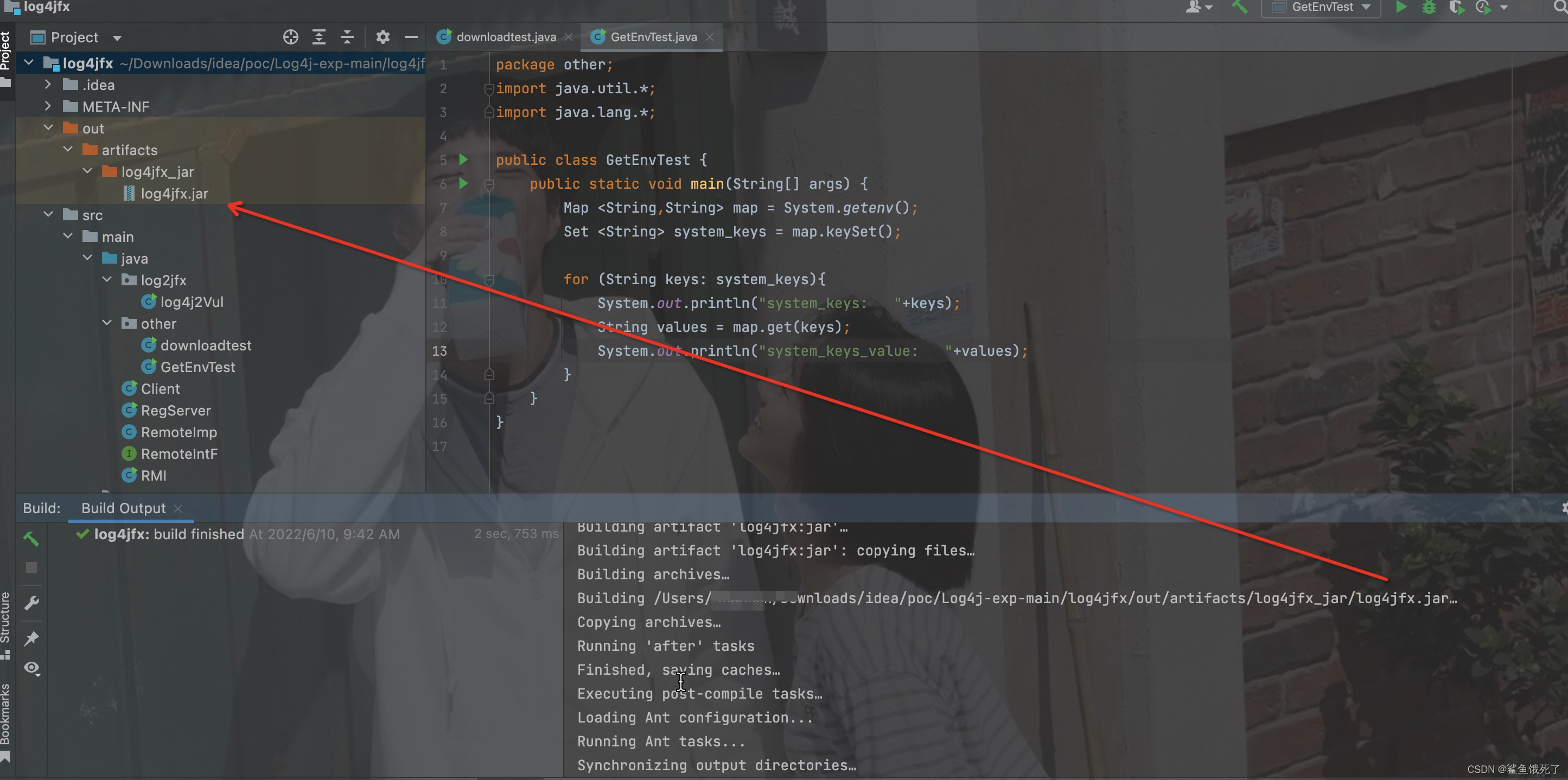The height and width of the screenshot is (780, 1568).
Task: Click the Select Opened File locate icon
Action: pyautogui.click(x=290, y=37)
